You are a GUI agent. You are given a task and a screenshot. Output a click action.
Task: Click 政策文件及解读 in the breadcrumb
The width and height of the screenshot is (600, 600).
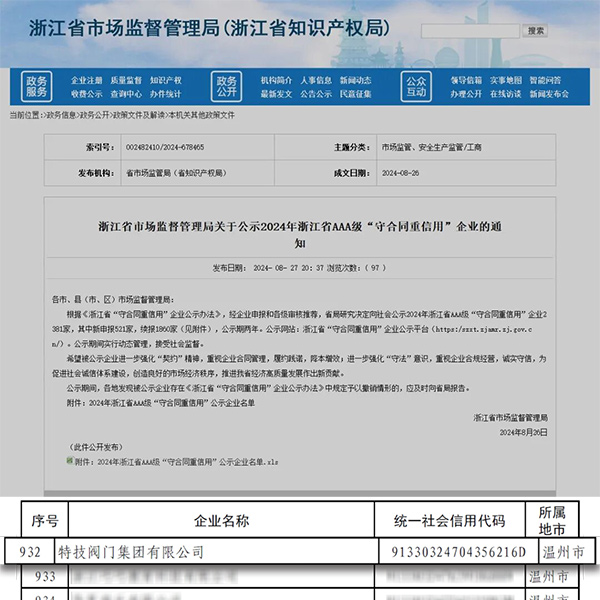[x=139, y=115]
